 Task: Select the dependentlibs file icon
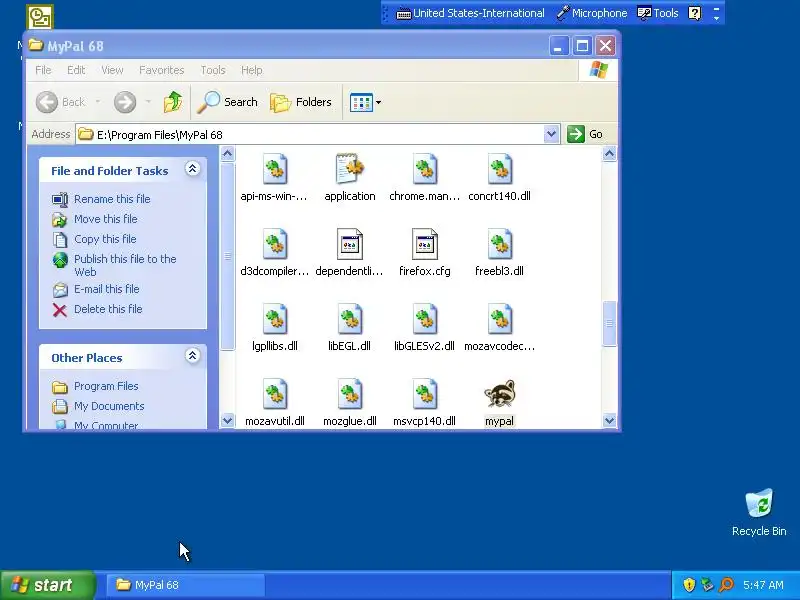pos(349,244)
